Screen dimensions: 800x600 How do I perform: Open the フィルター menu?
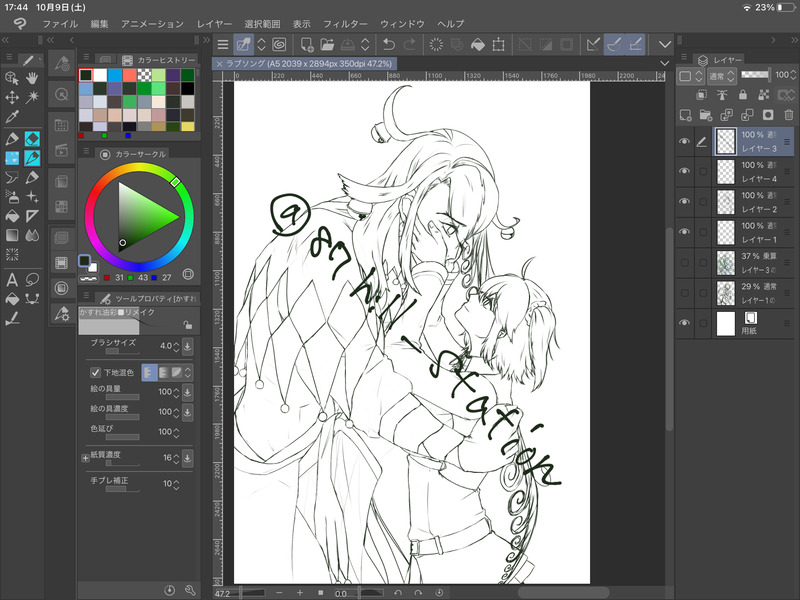coord(345,23)
